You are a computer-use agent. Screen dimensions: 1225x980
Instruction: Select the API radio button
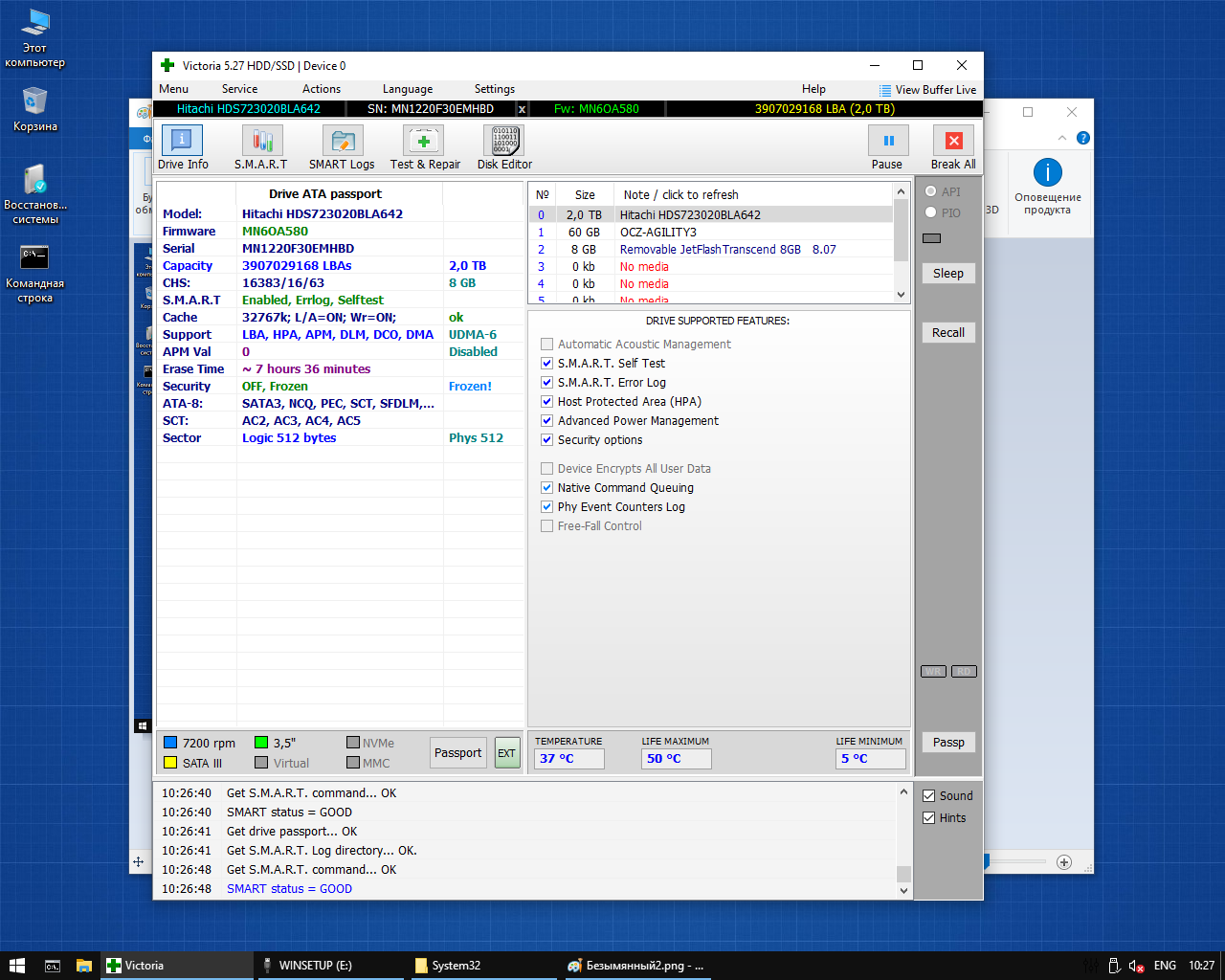point(930,191)
